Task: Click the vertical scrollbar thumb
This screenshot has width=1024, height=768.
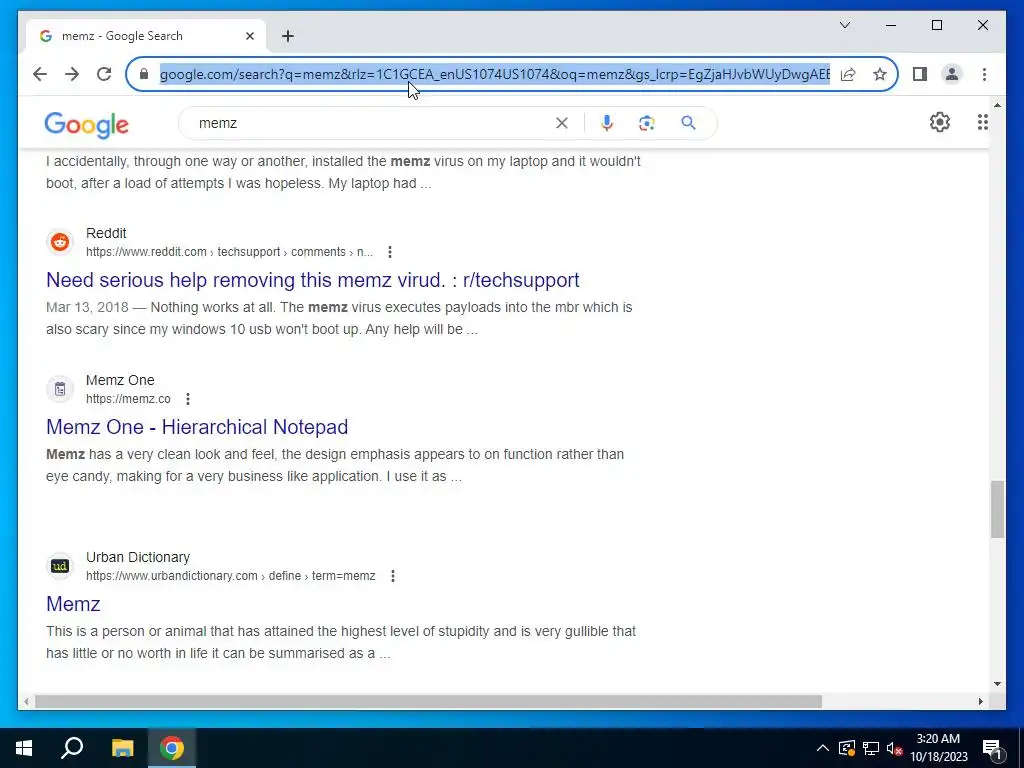Action: [x=997, y=509]
